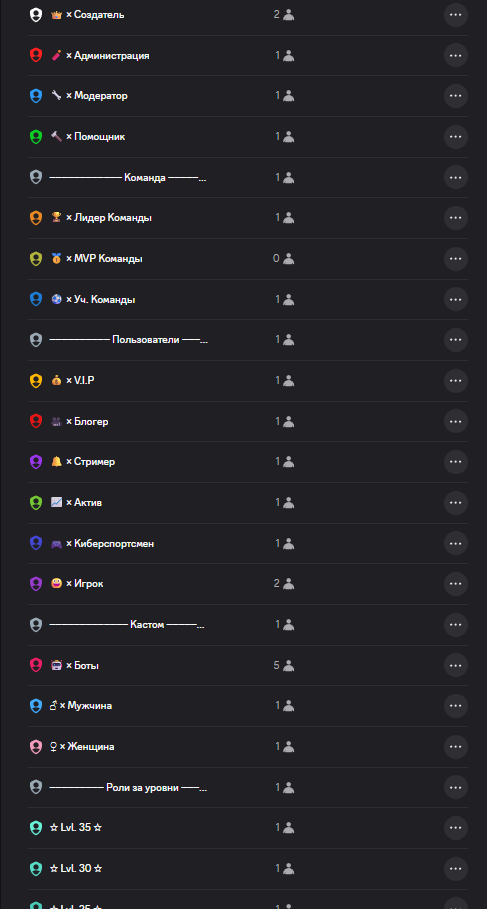
Task: Click the red shield icon beside Администрация
Action: 36,55
